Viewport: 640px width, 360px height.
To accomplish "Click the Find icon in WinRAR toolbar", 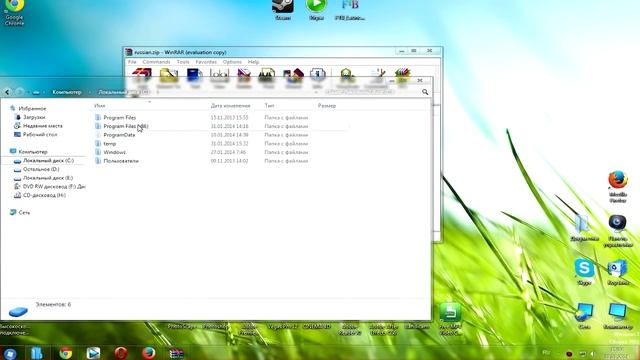I will 267,76.
